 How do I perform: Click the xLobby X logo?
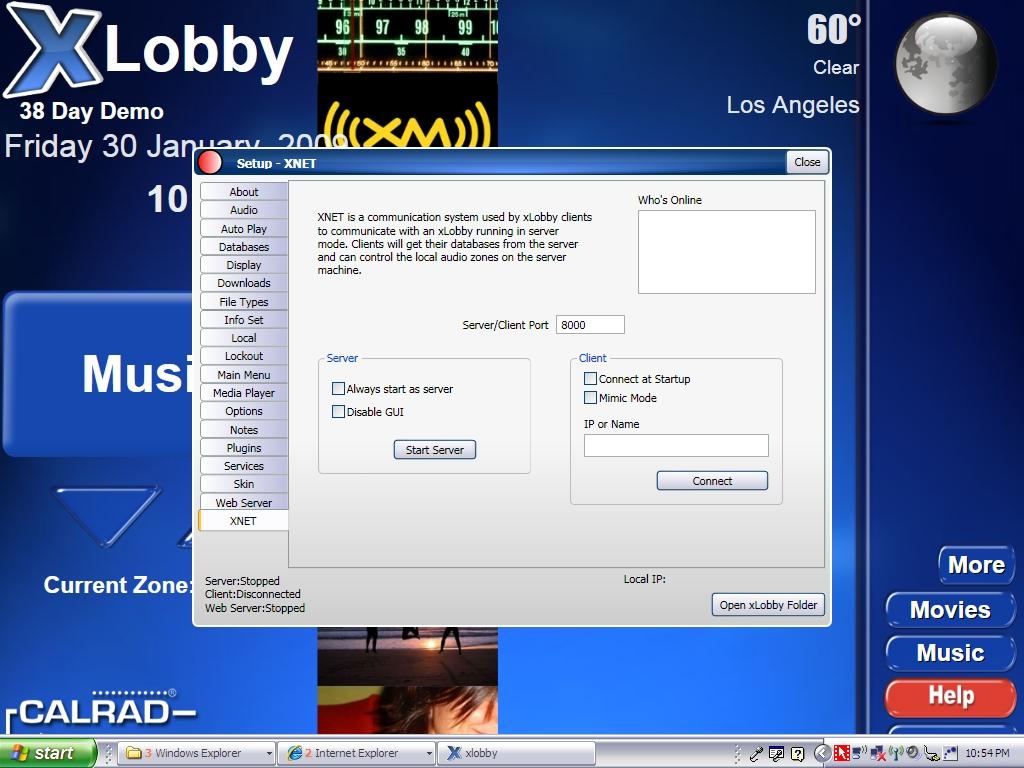tap(54, 48)
